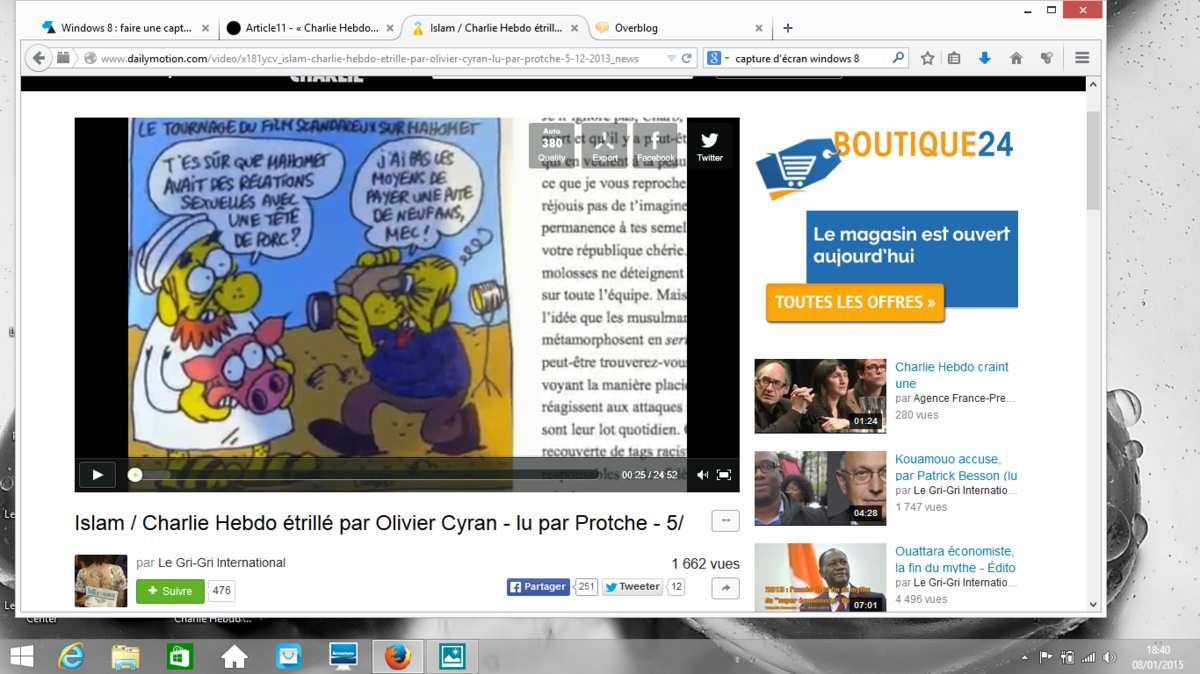This screenshot has height=674, width=1200.
Task: Switch to the 'Windows 8 : faire une capt...' tab
Action: (x=126, y=28)
